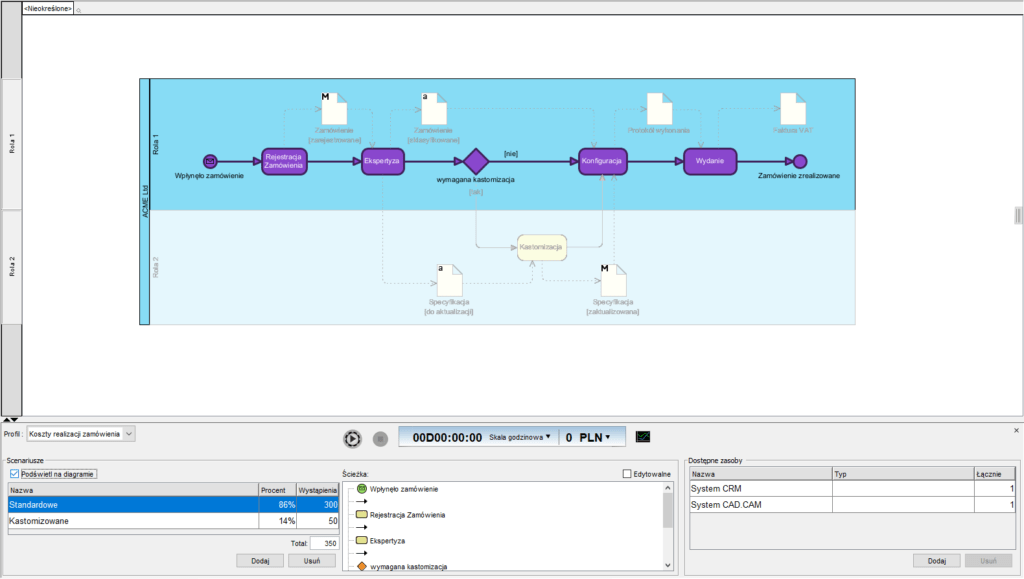Click the 'wymagana kastomizacja' gateway diamond
Screen dimensions: 1024x579
pyautogui.click(x=475, y=161)
